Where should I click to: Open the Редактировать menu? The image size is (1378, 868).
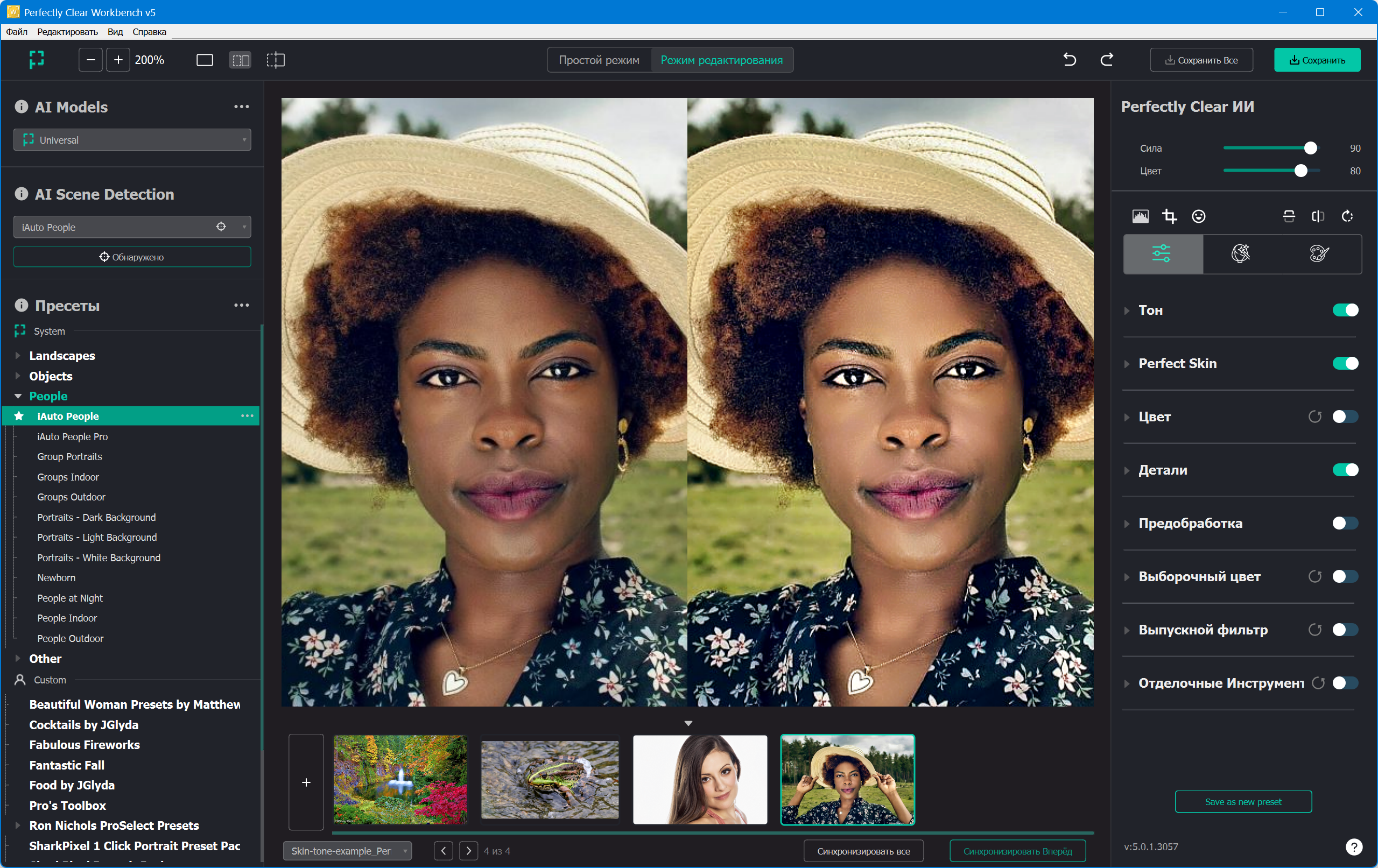click(x=67, y=31)
